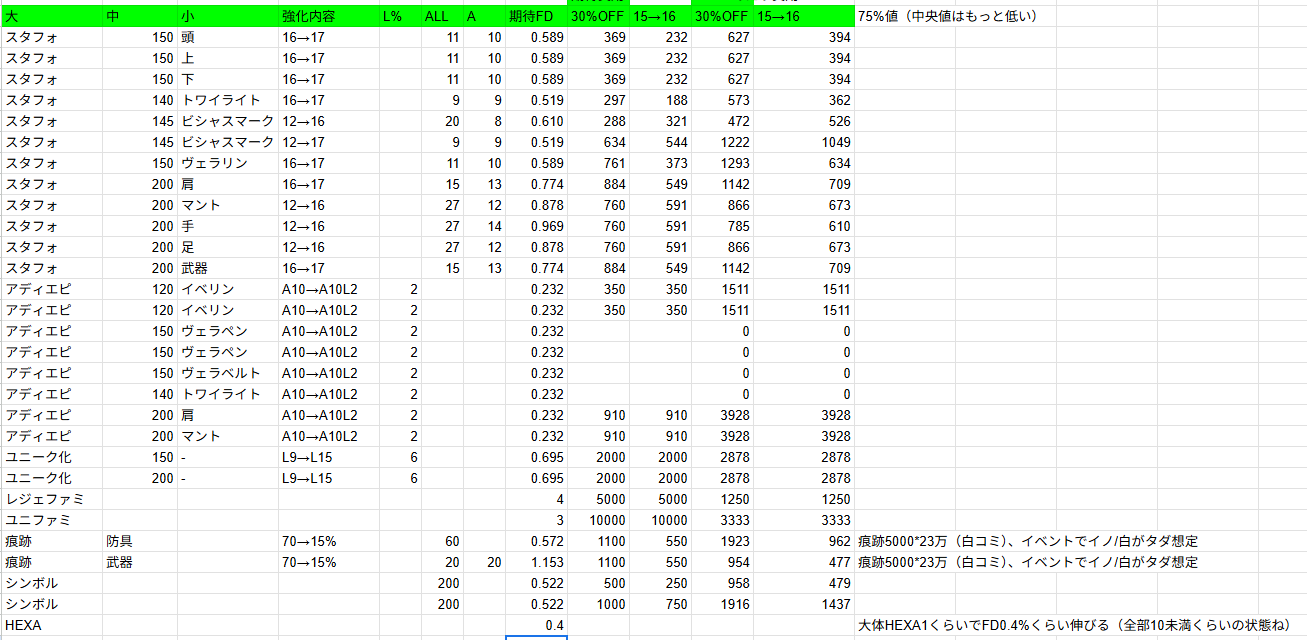Select the ヴェラリン cell
1307x640 pixels.
click(x=228, y=163)
